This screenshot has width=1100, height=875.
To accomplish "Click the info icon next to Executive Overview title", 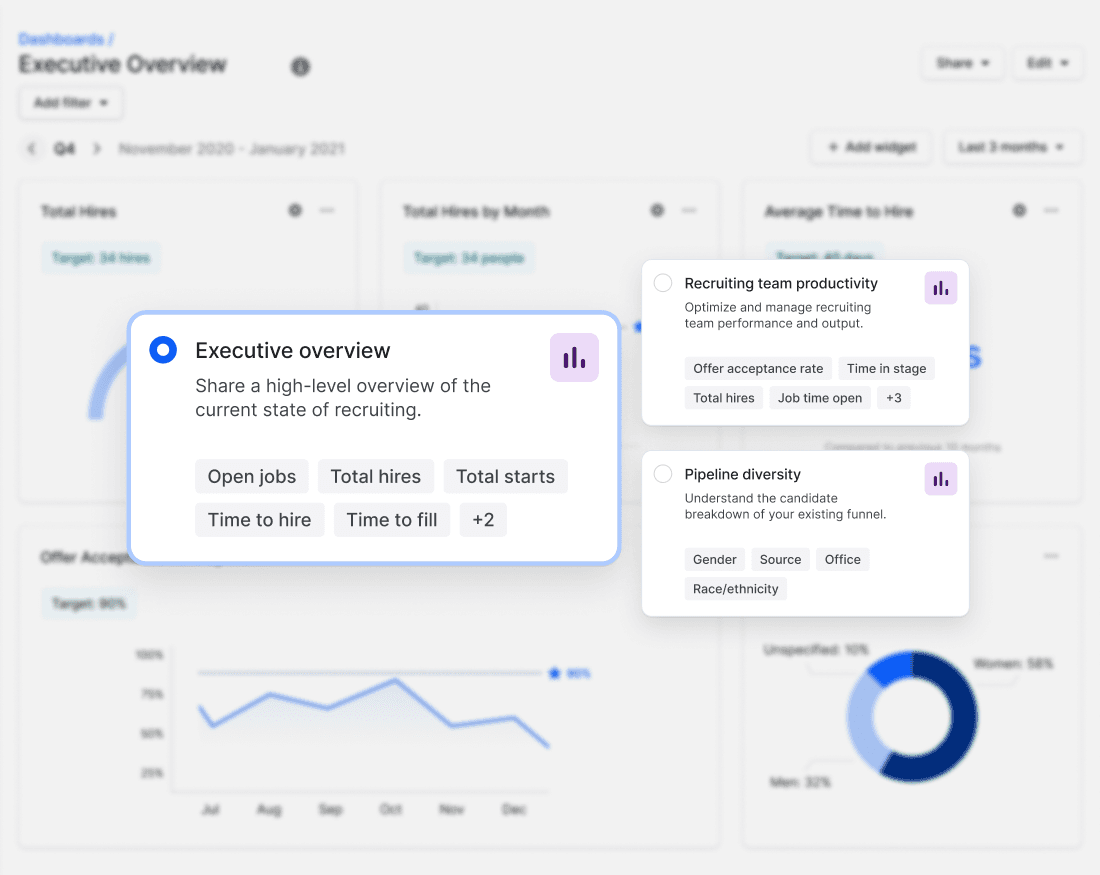I will pos(300,66).
